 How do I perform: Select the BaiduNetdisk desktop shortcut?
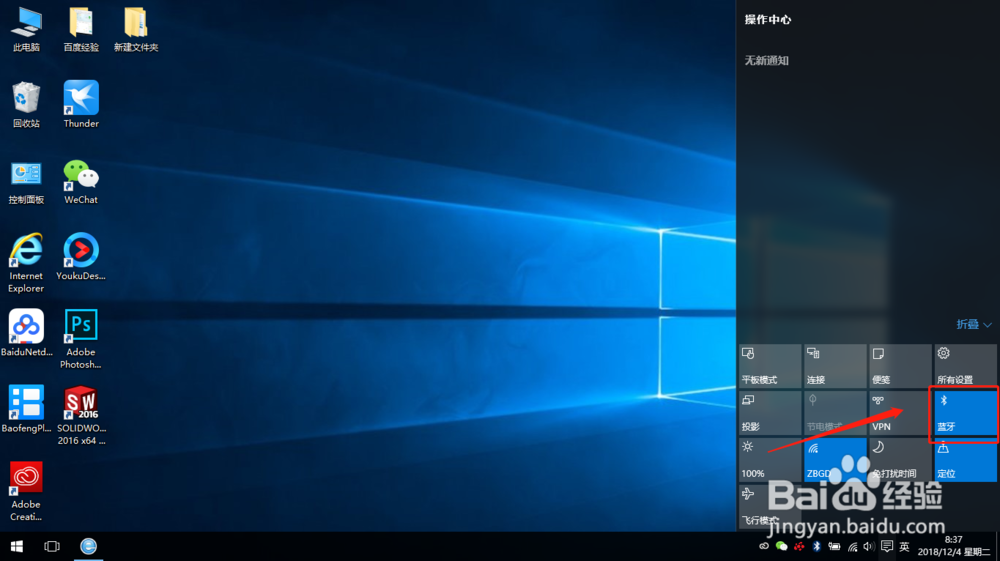(26, 333)
